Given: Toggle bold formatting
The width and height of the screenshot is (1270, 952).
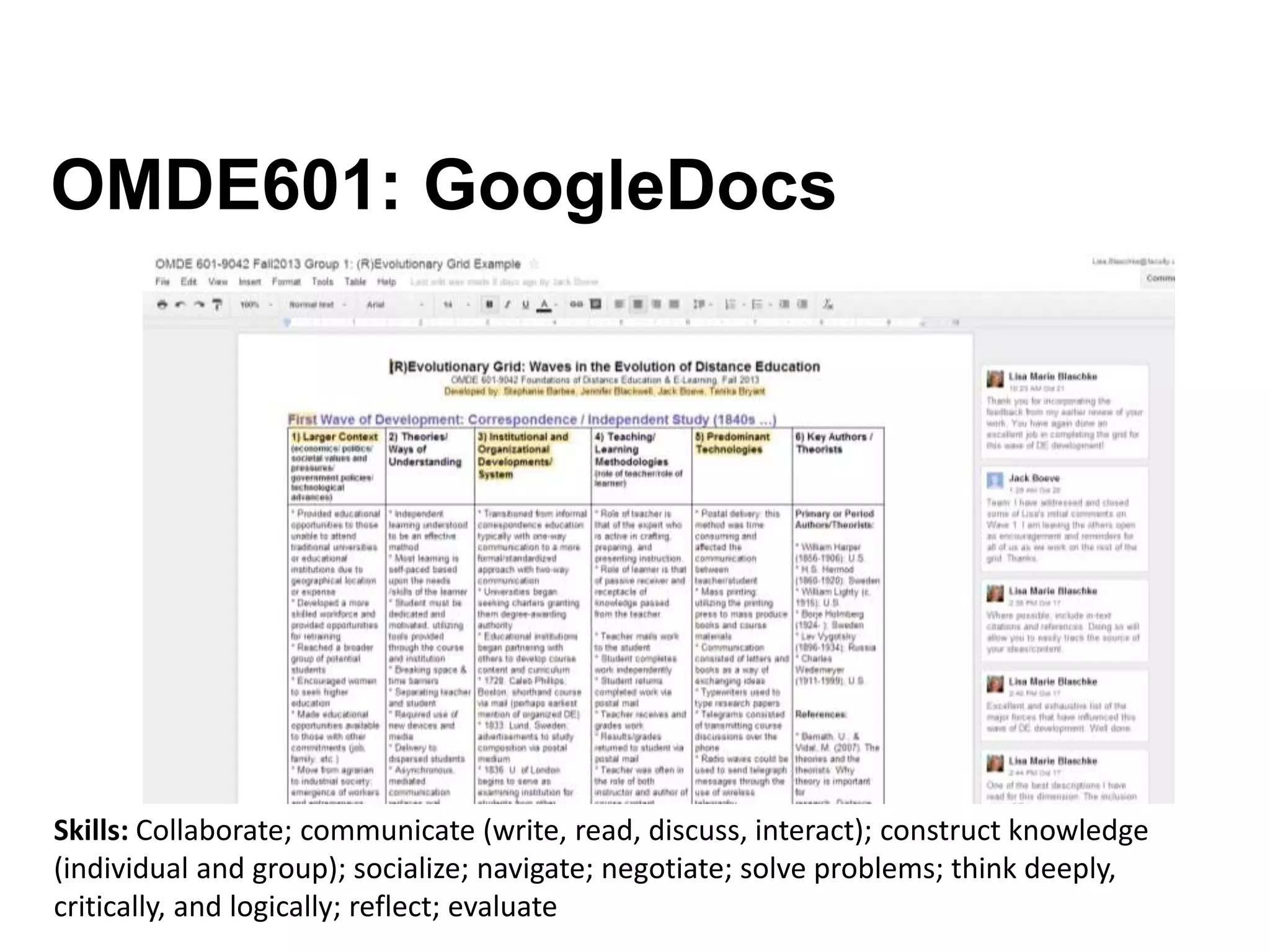Looking at the screenshot, I should click(x=489, y=304).
